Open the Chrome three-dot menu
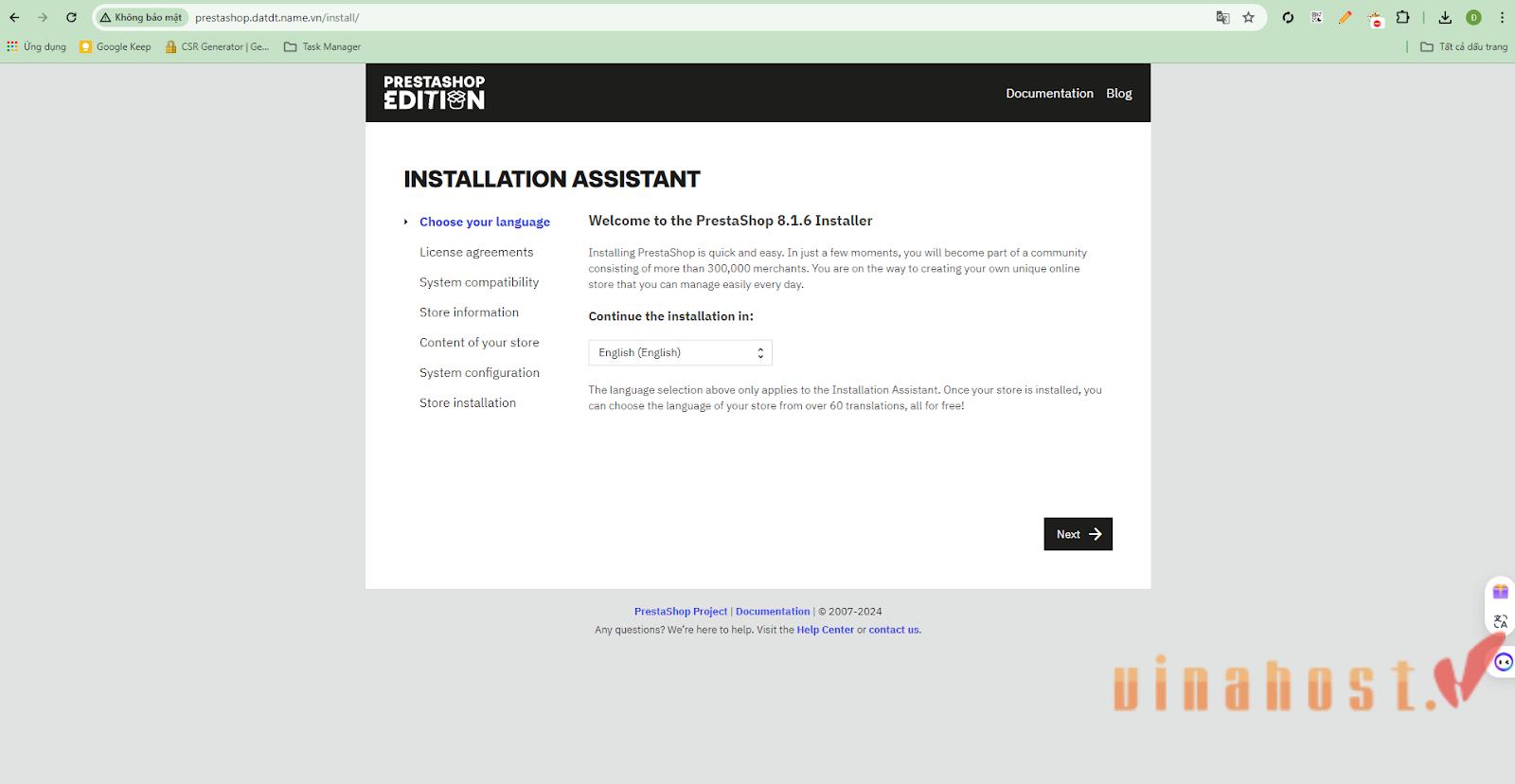 [x=1502, y=17]
